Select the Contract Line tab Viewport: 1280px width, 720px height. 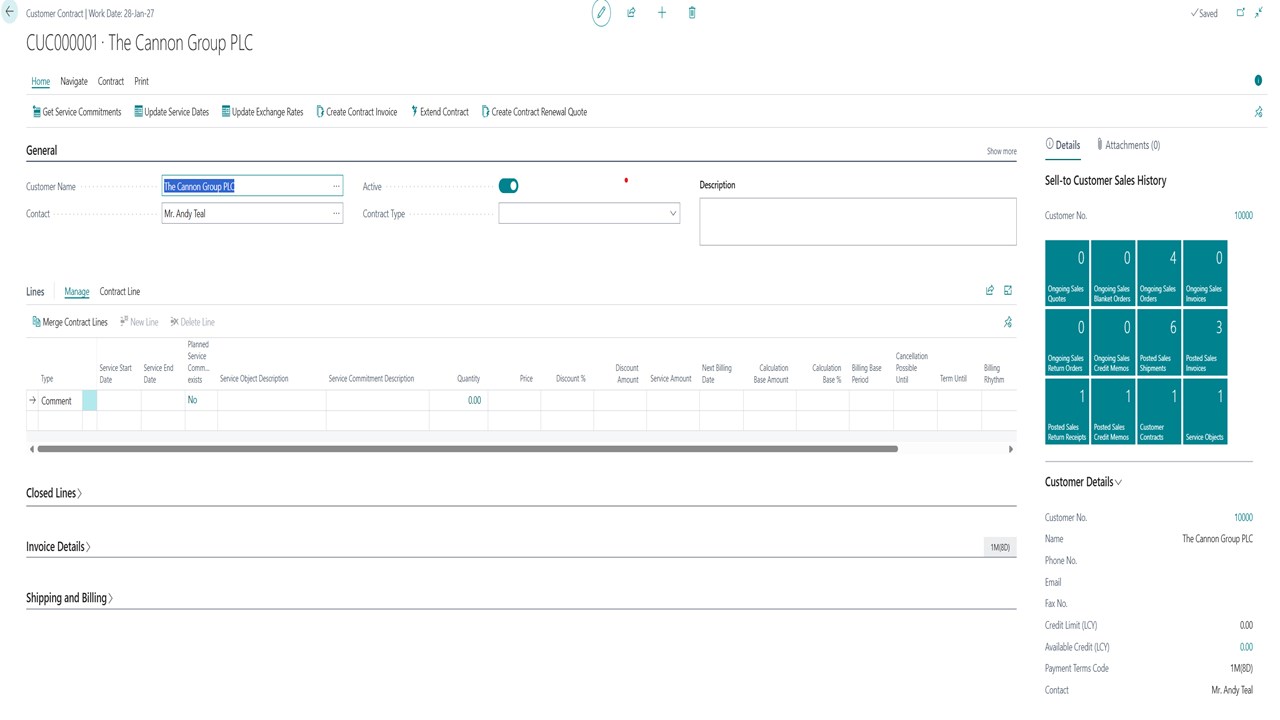coord(120,291)
